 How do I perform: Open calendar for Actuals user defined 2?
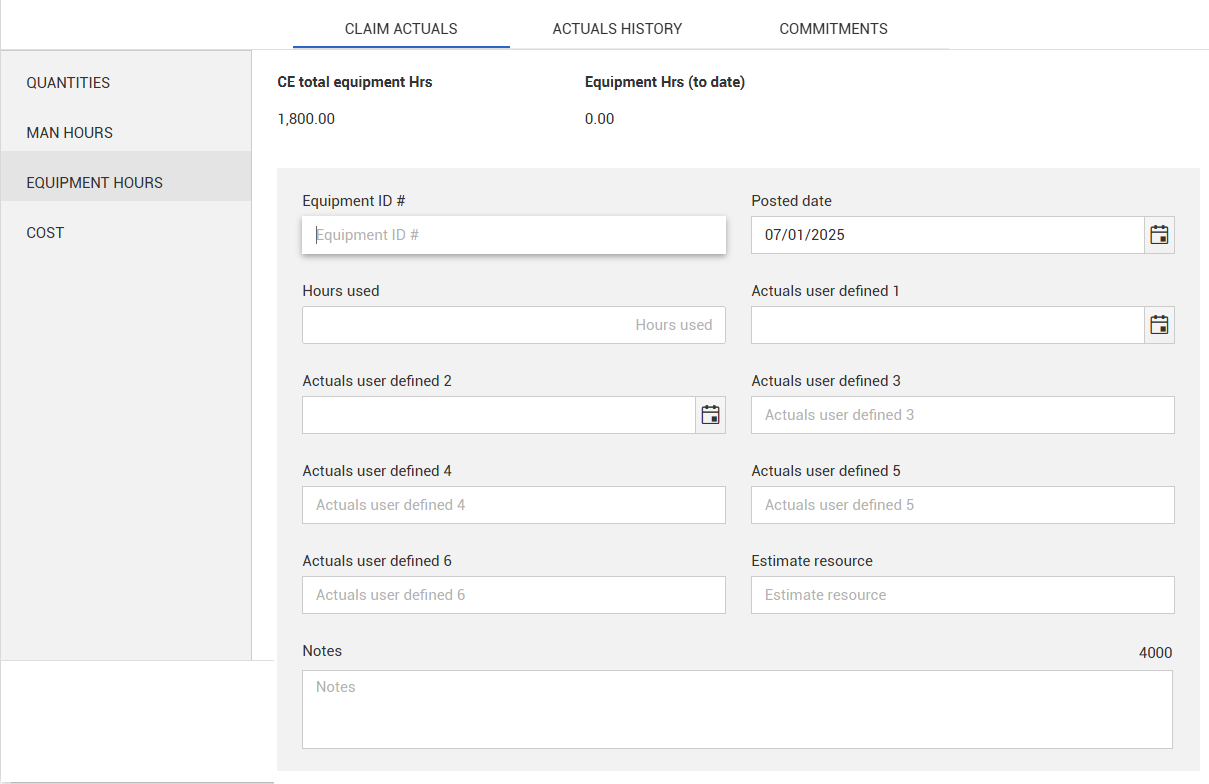710,415
